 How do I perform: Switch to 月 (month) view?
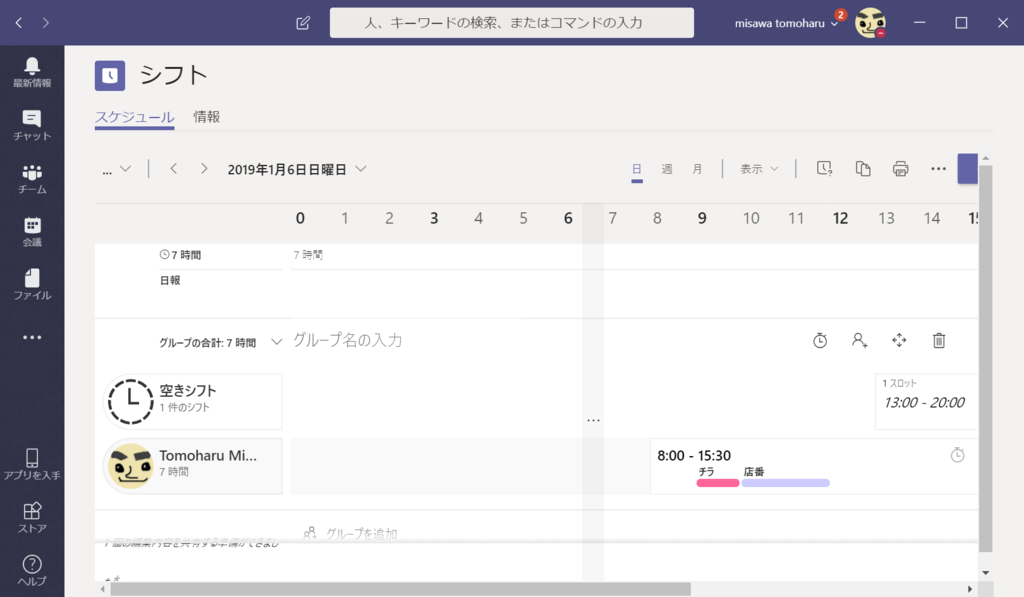point(695,169)
